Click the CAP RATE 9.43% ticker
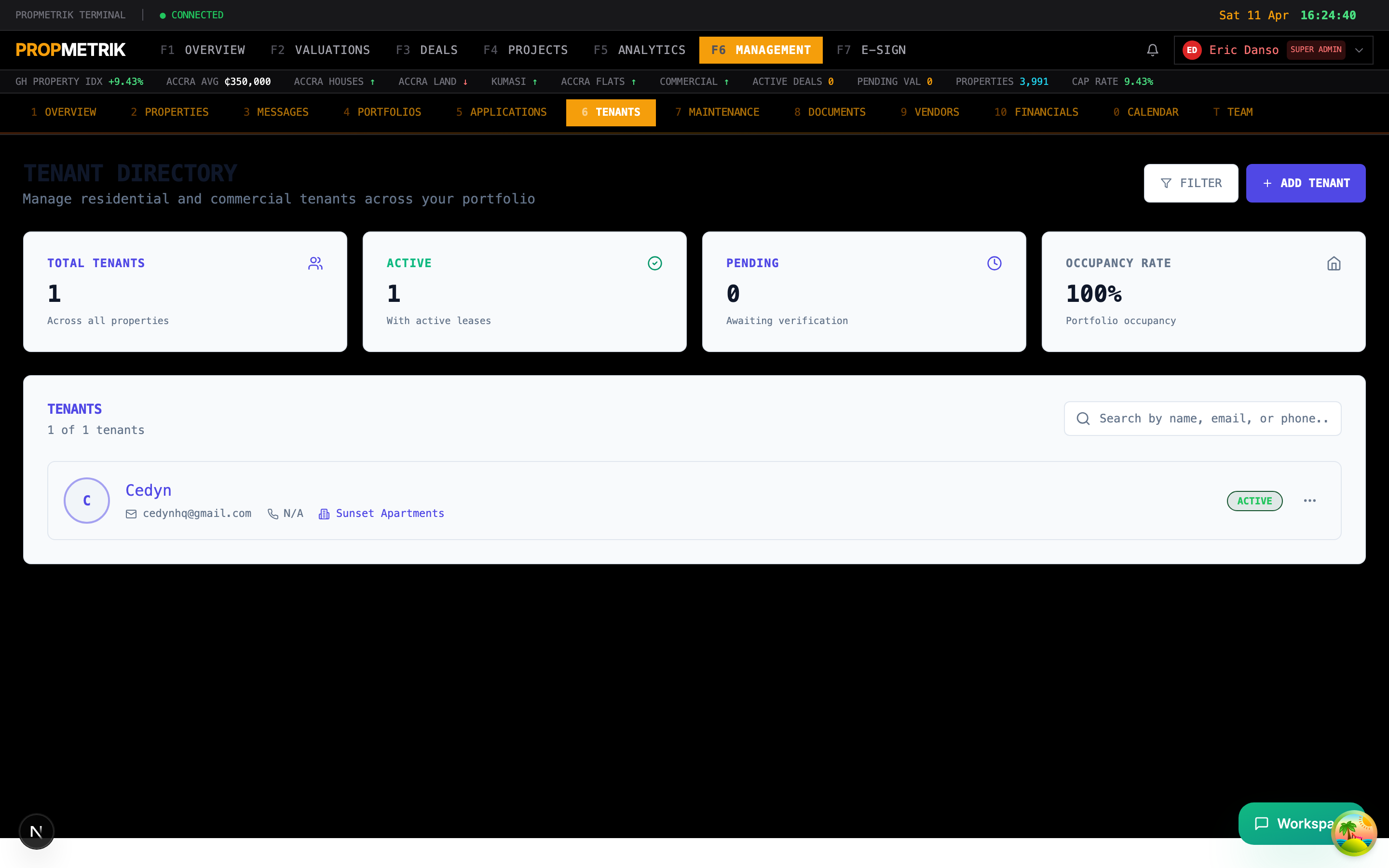Image resolution: width=1389 pixels, height=868 pixels. pos(1112,81)
